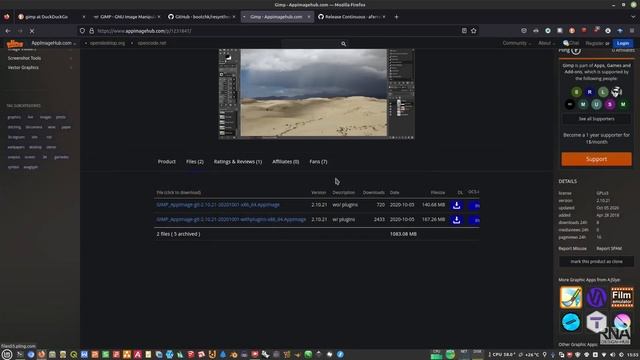Screen dimensions: 640x360
Task: Click the blue Login button
Action: pos(623,43)
